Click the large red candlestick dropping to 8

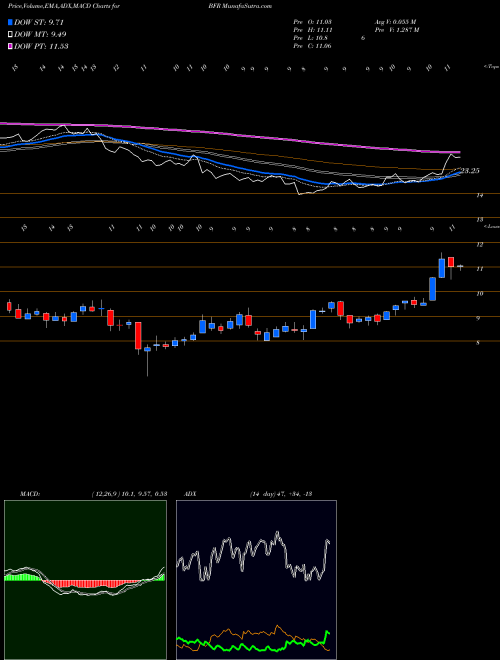(x=138, y=335)
